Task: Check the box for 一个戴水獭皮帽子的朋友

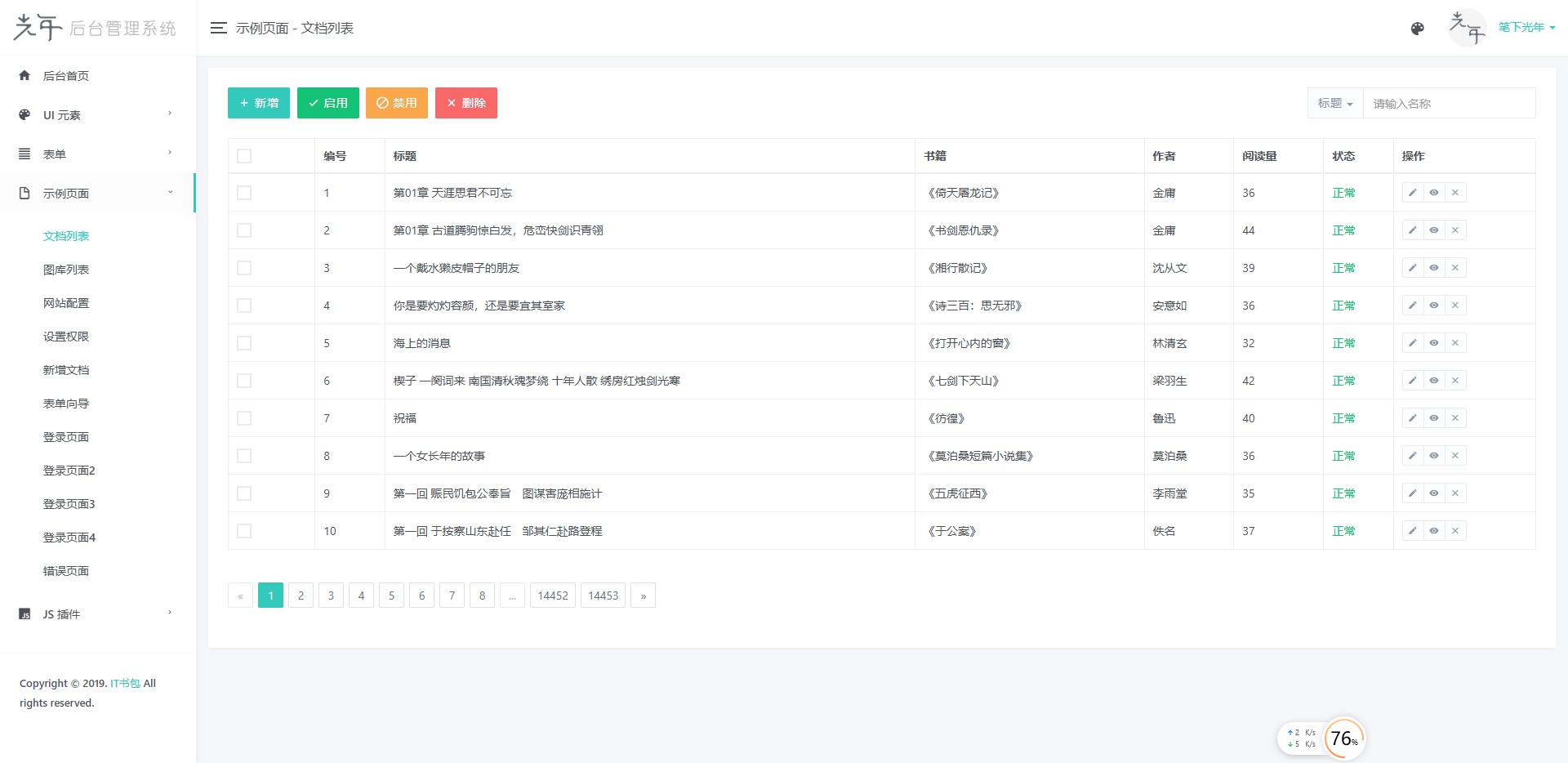Action: coord(244,268)
